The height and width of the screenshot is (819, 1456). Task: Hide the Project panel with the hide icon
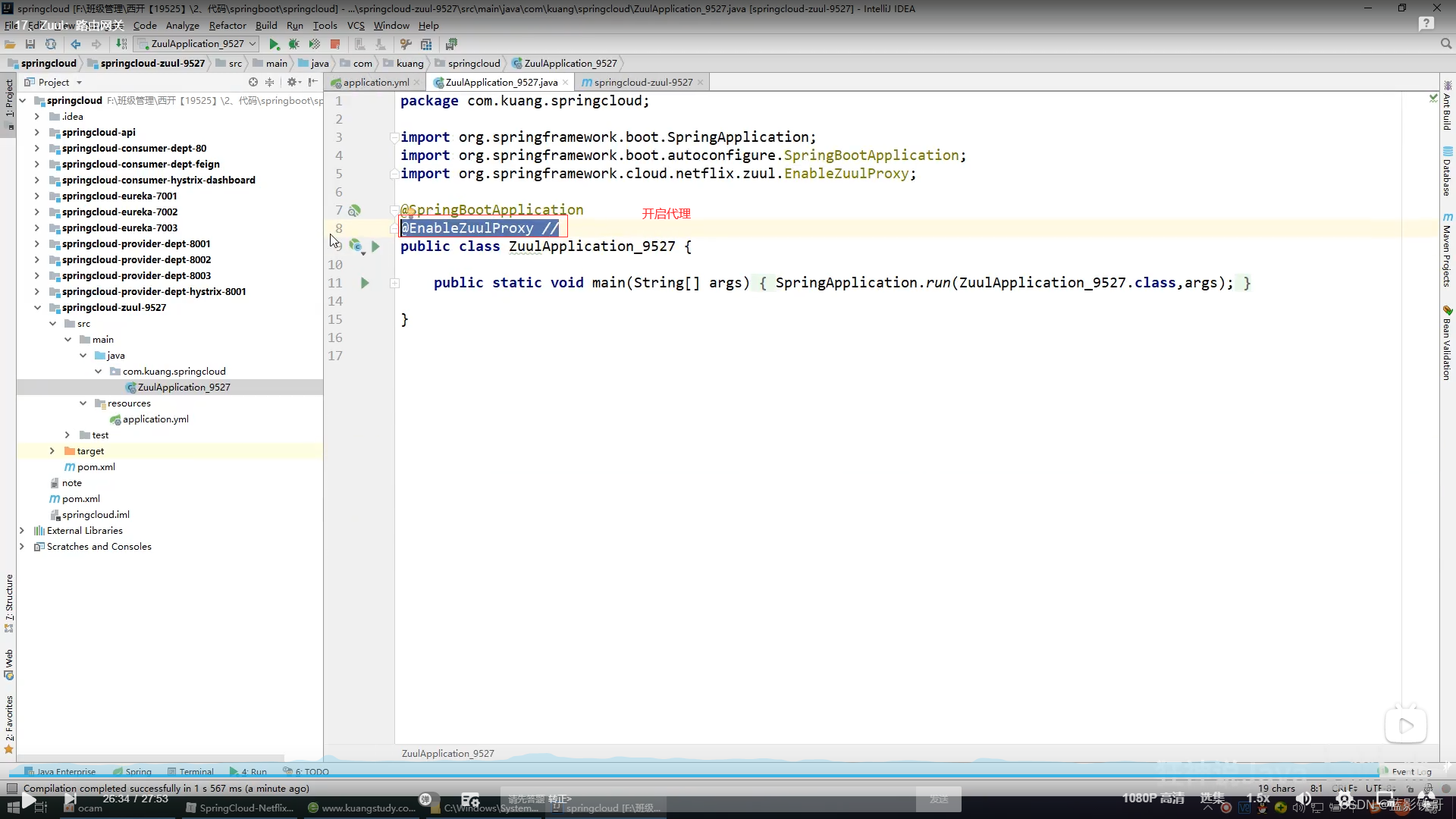(x=312, y=82)
